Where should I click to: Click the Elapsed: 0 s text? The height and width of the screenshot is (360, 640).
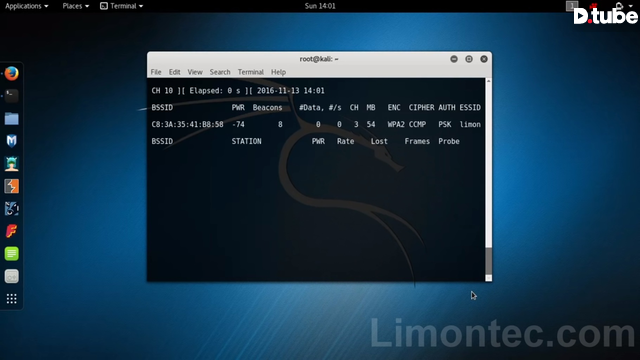click(215, 91)
